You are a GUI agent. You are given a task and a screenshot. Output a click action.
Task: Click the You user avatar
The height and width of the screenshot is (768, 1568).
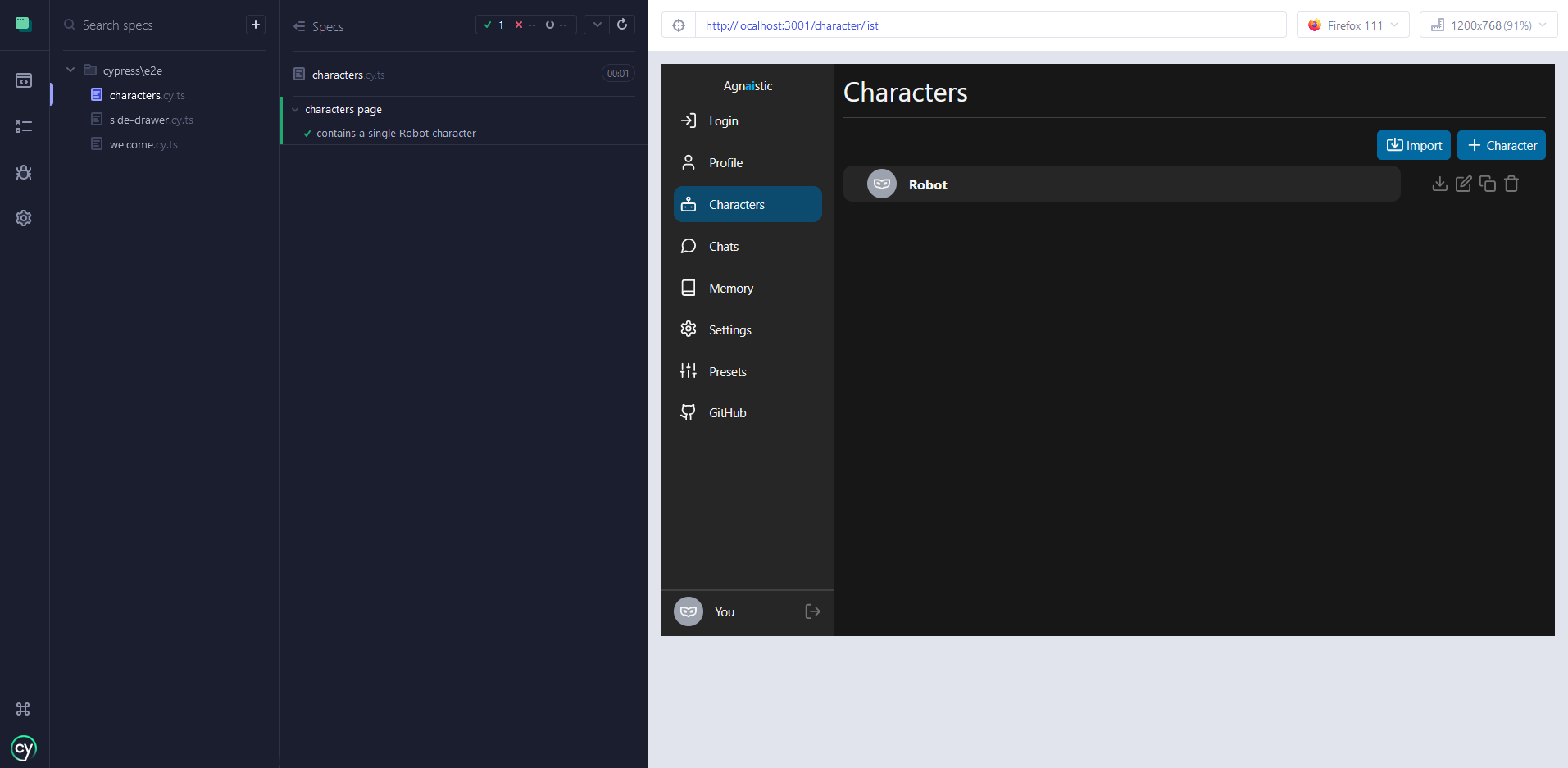(x=689, y=611)
